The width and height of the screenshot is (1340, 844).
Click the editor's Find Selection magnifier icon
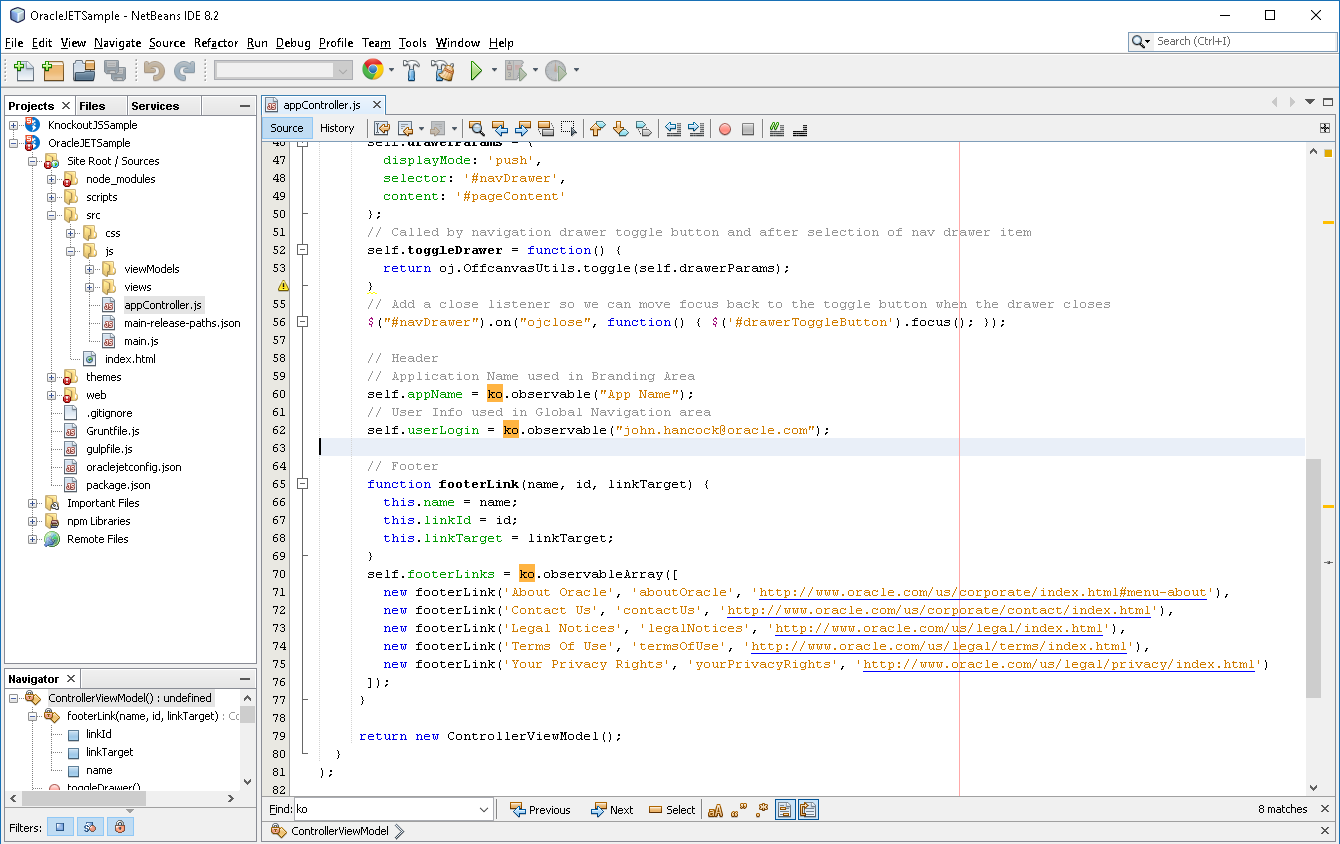[477, 128]
